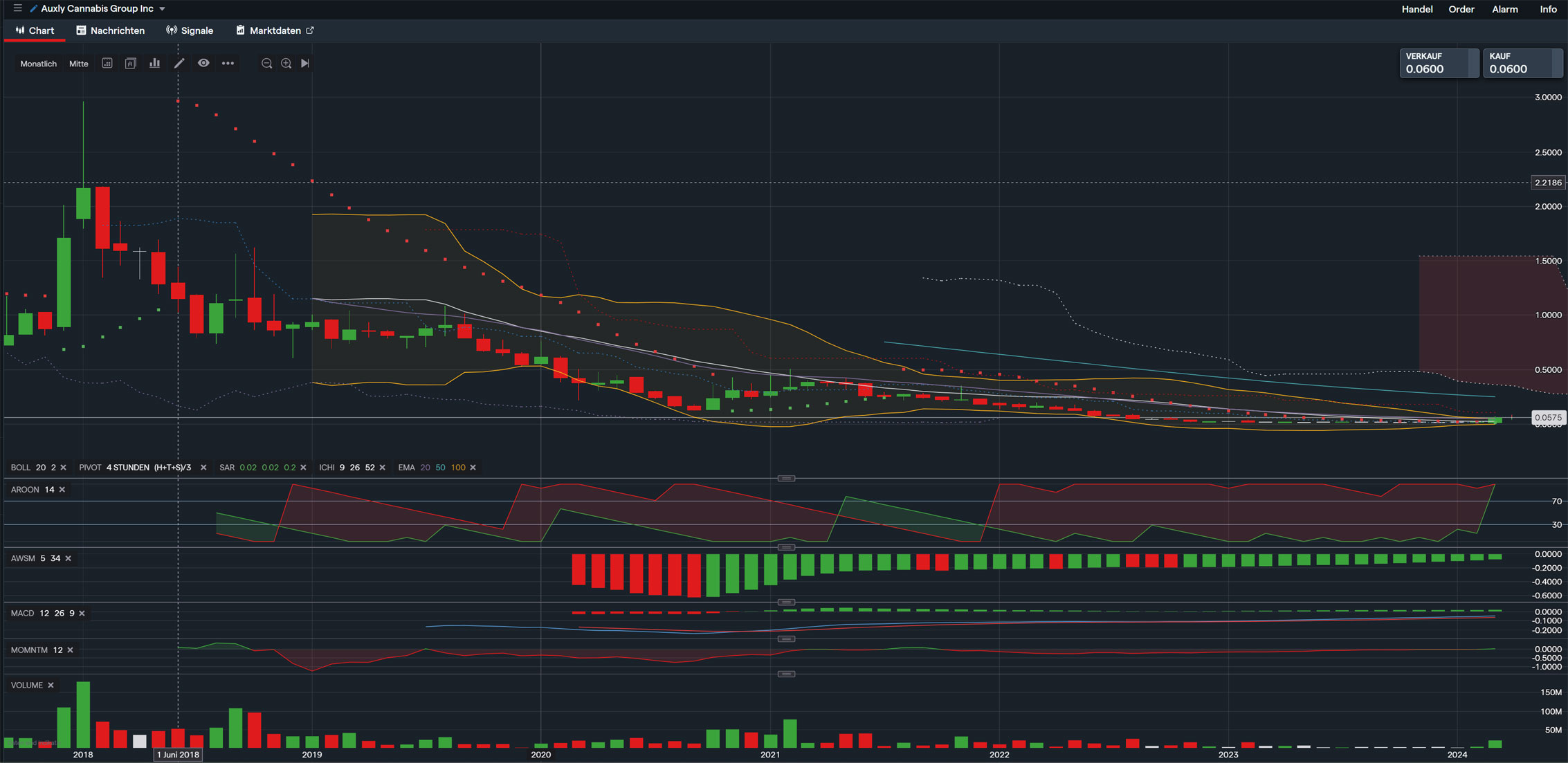This screenshot has width=1568, height=763.
Task: Toggle visibility with the eye icon
Action: click(x=203, y=64)
